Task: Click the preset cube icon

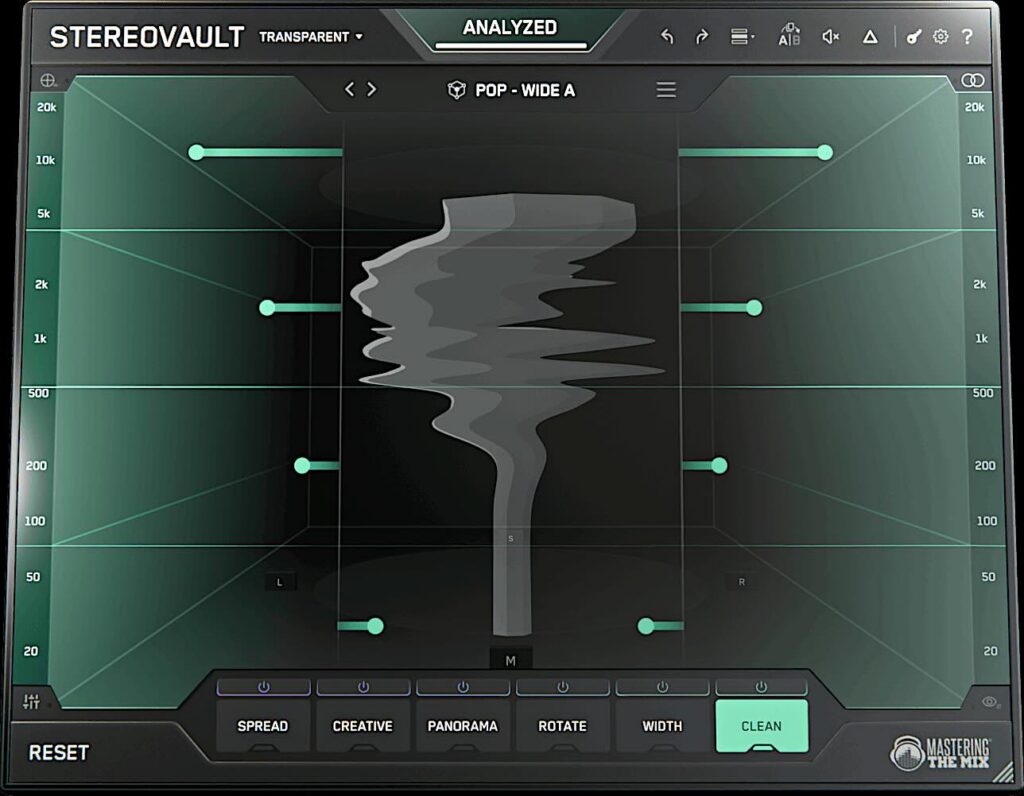Action: 456,89
